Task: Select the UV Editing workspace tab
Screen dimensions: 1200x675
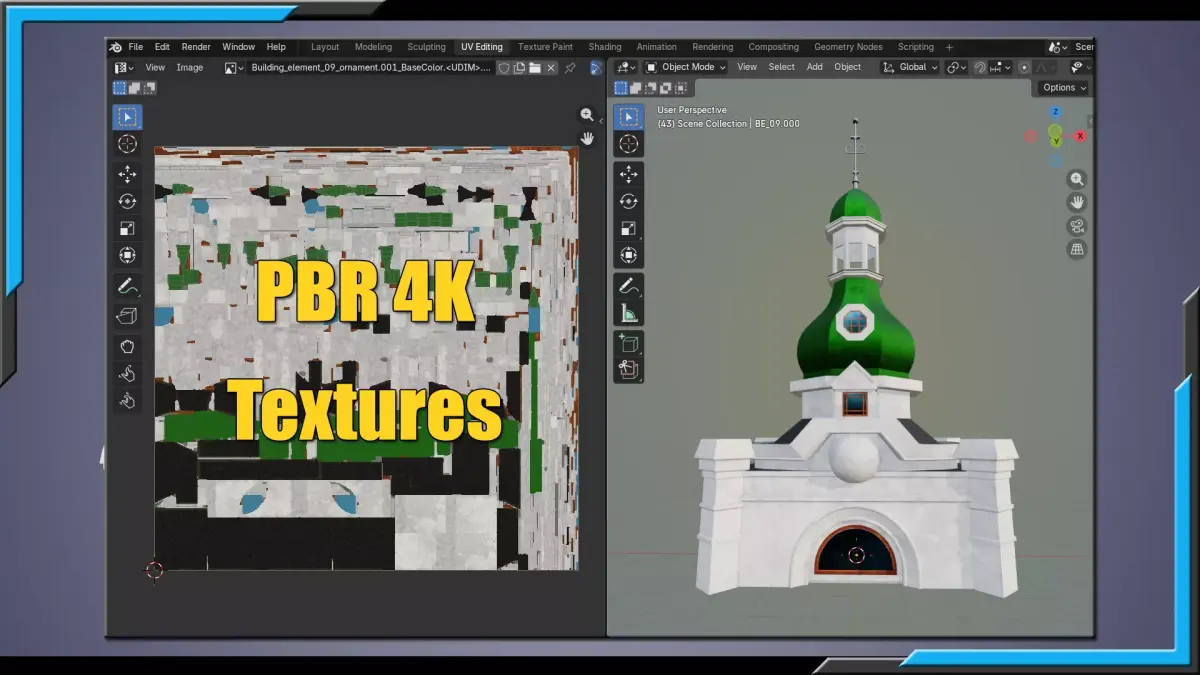Action: point(482,47)
